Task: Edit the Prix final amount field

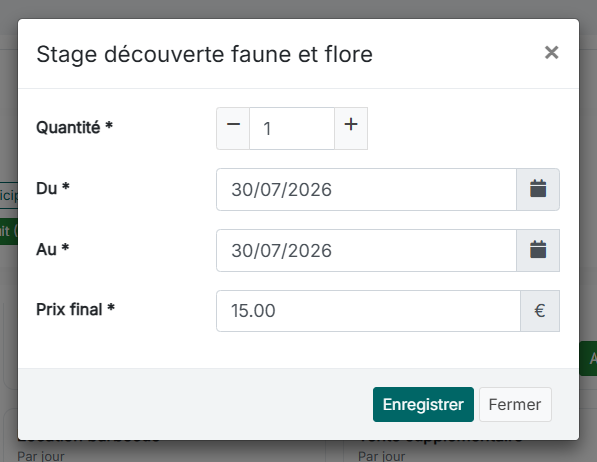Action: 368,311
